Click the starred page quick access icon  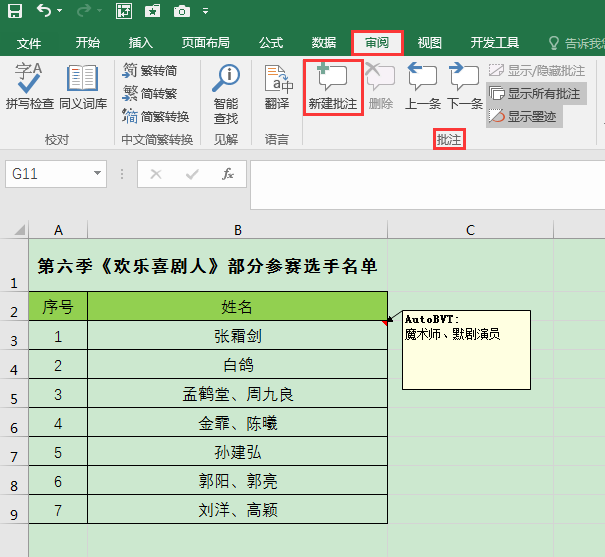click(x=153, y=11)
